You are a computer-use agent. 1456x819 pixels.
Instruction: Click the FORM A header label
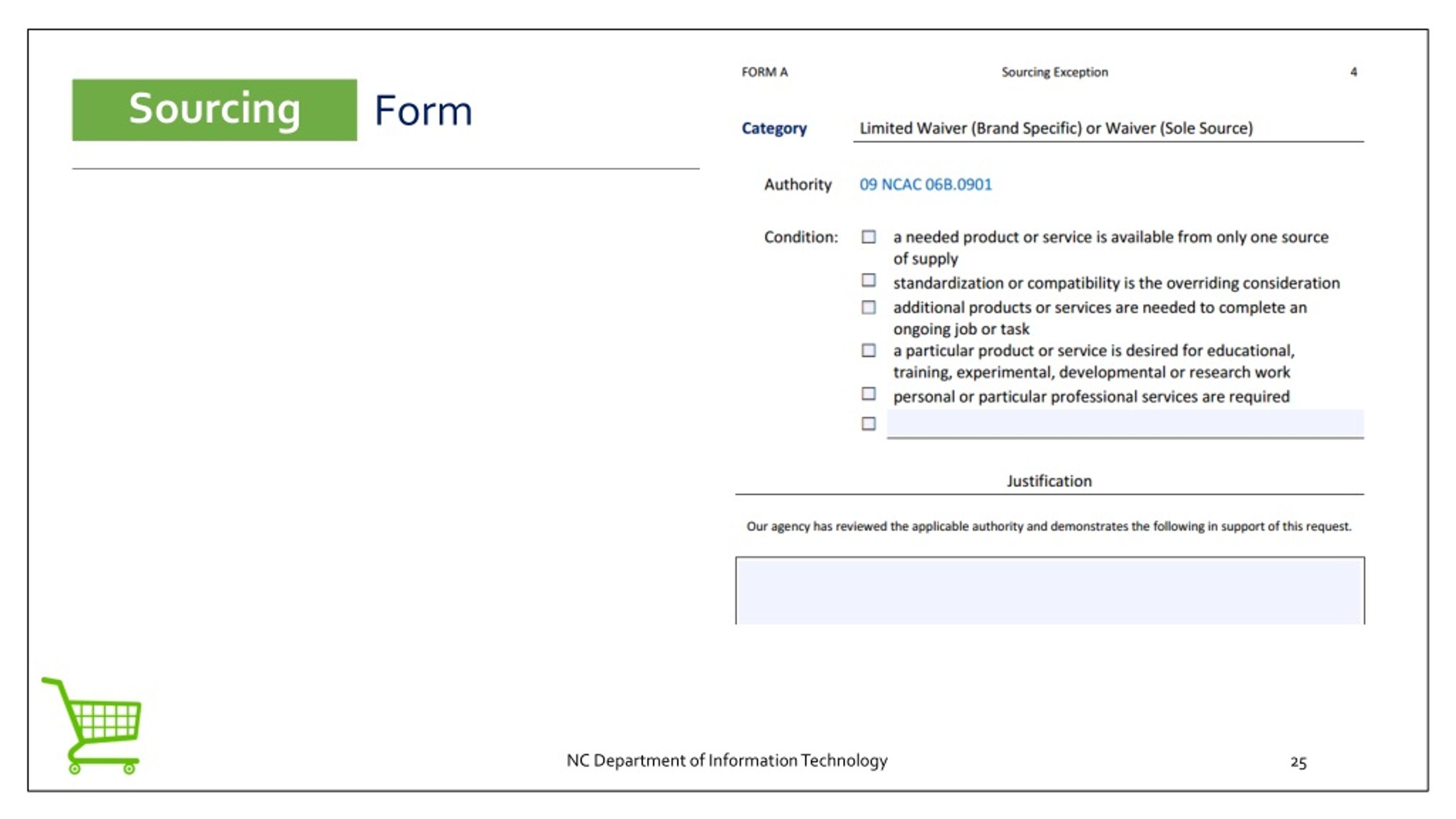coord(764,72)
